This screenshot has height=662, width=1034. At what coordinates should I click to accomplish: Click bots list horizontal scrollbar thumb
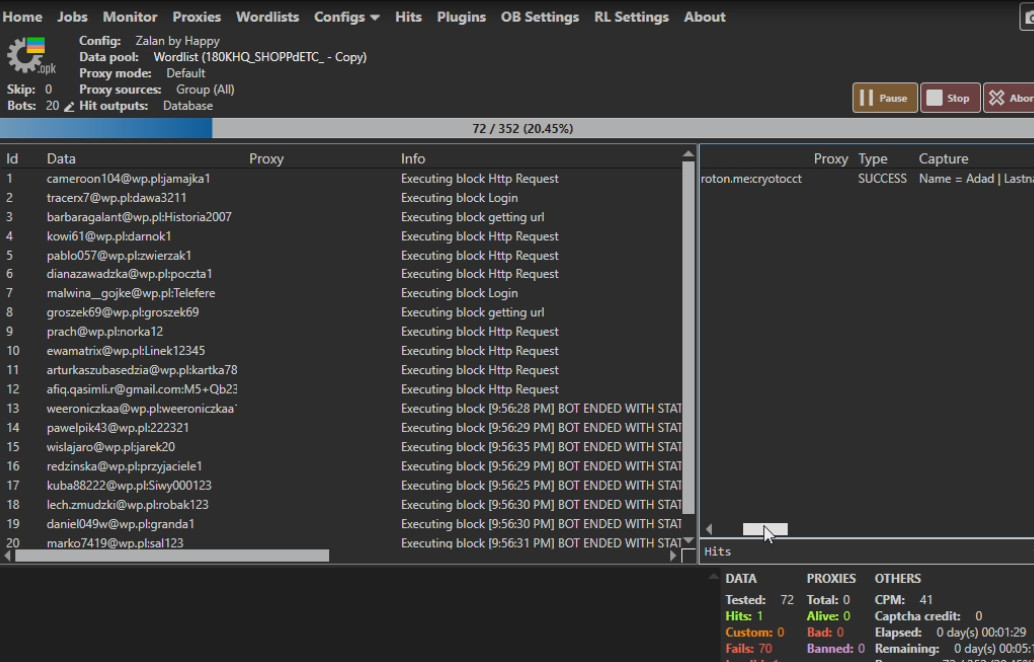171,555
